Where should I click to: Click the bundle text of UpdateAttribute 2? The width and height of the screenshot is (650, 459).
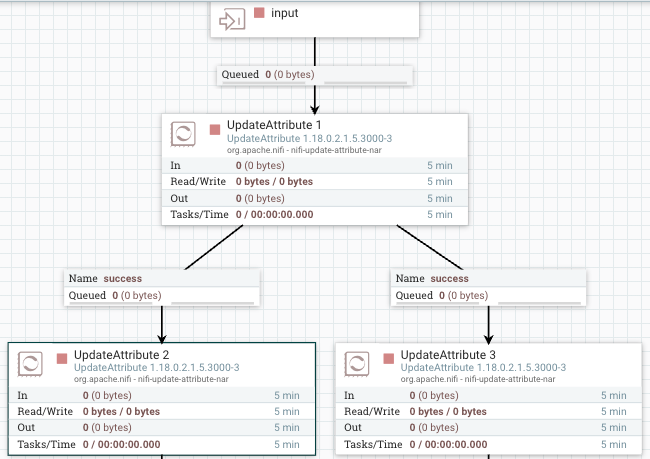pos(151,379)
